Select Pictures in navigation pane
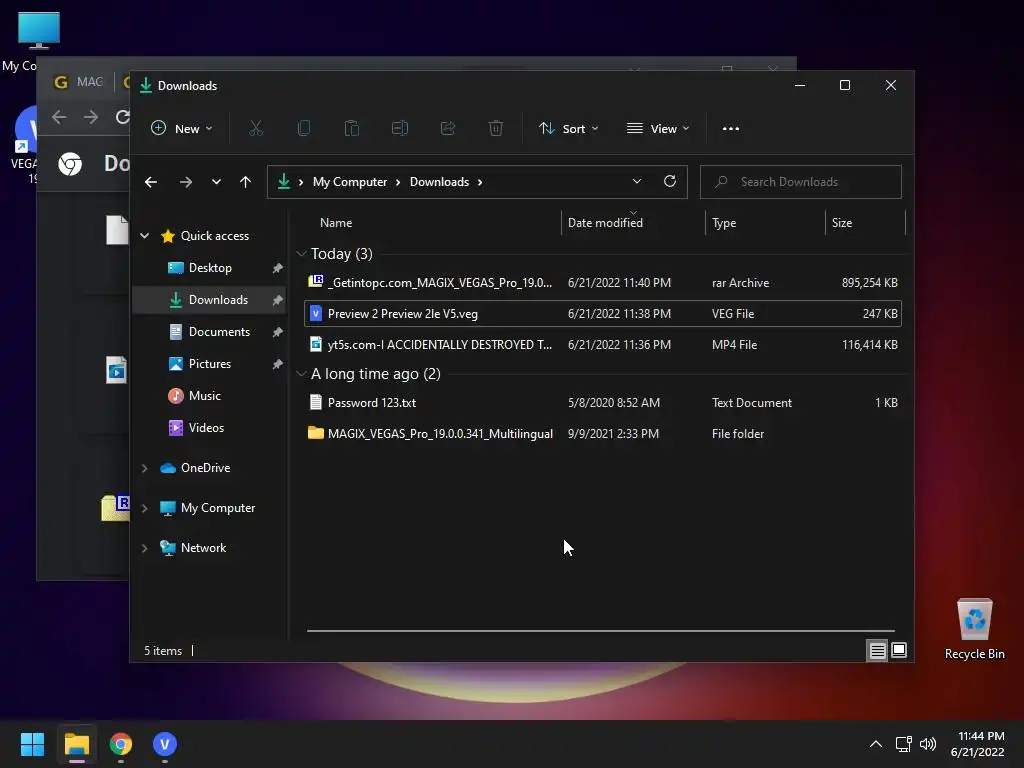This screenshot has height=768, width=1024. pyautogui.click(x=210, y=364)
